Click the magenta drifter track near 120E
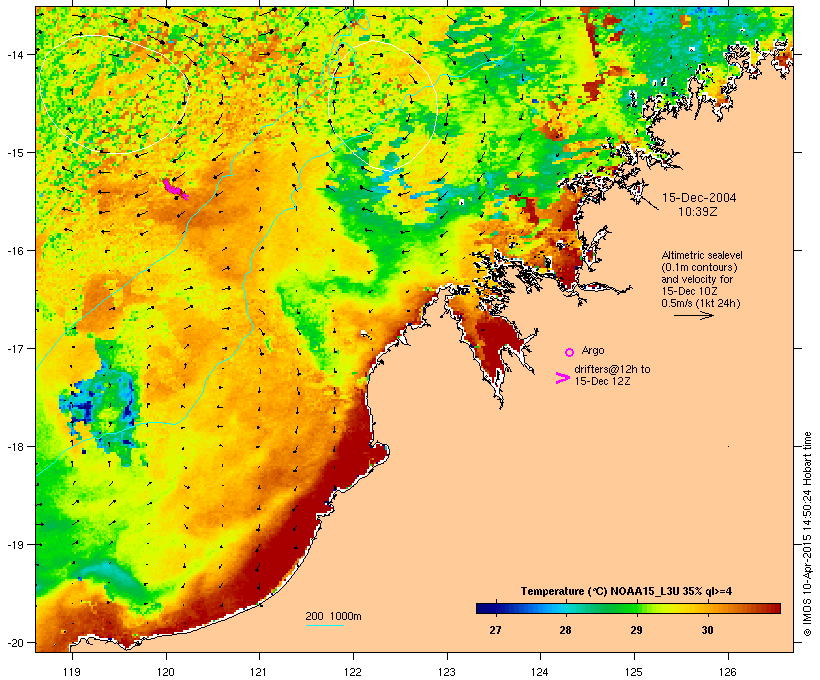Screen dimensions: 820x680 click(175, 189)
